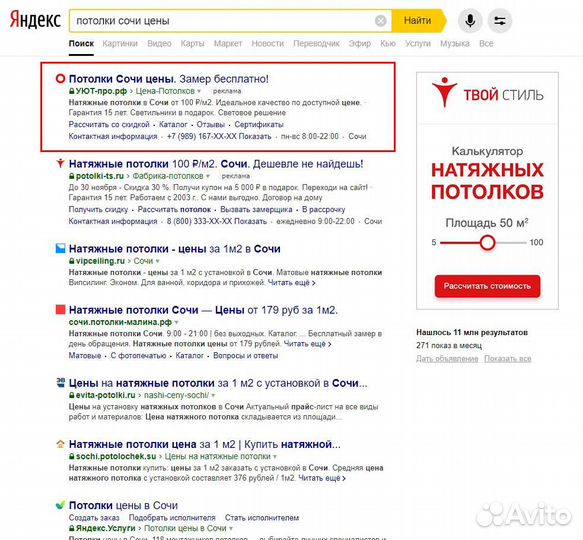The height and width of the screenshot is (540, 583).
Task: Click the vipceiling.ru blue favicon
Action: coord(60,248)
